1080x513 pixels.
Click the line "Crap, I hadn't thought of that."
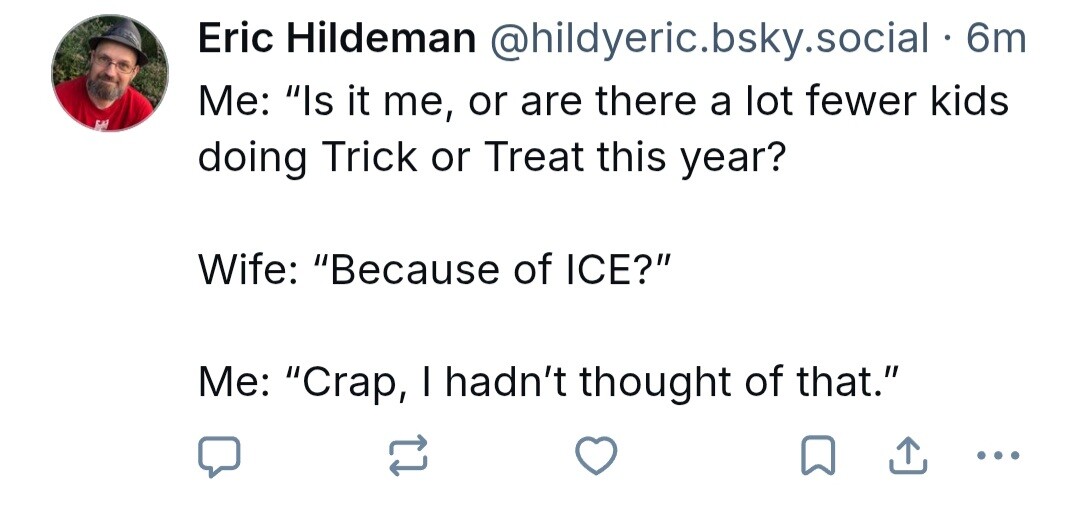[x=549, y=382]
